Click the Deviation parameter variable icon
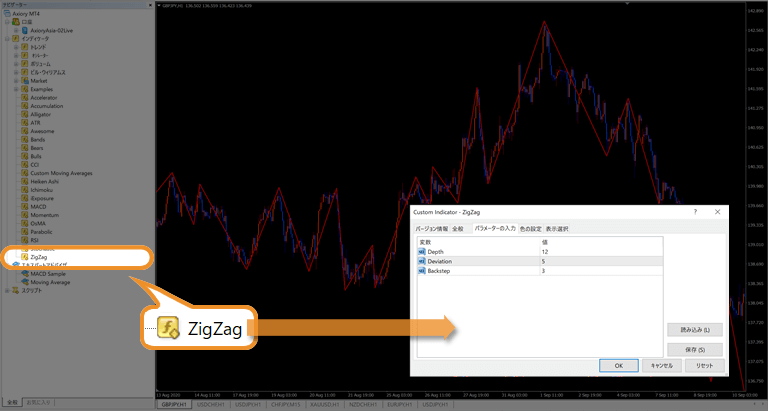 point(422,261)
